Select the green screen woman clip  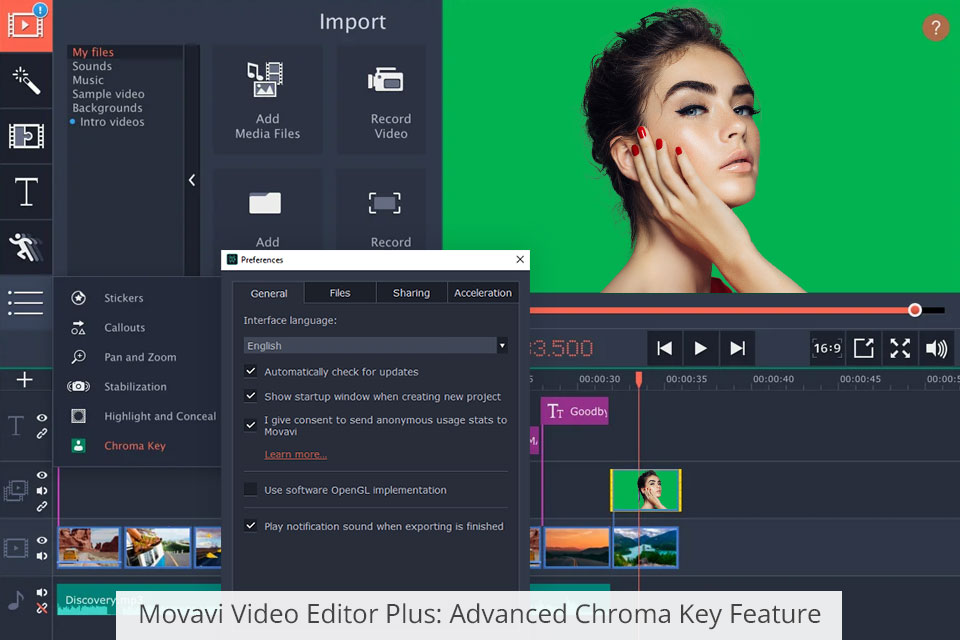[x=646, y=490]
